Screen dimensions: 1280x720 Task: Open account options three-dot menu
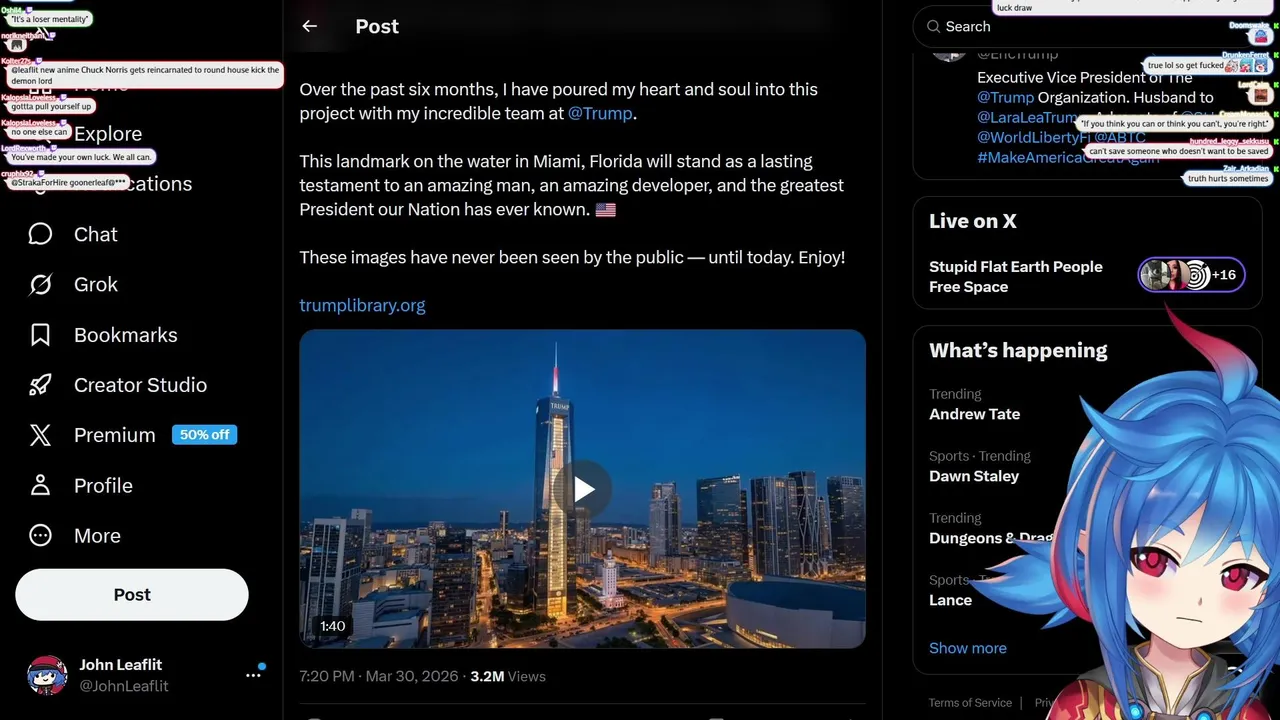click(253, 675)
